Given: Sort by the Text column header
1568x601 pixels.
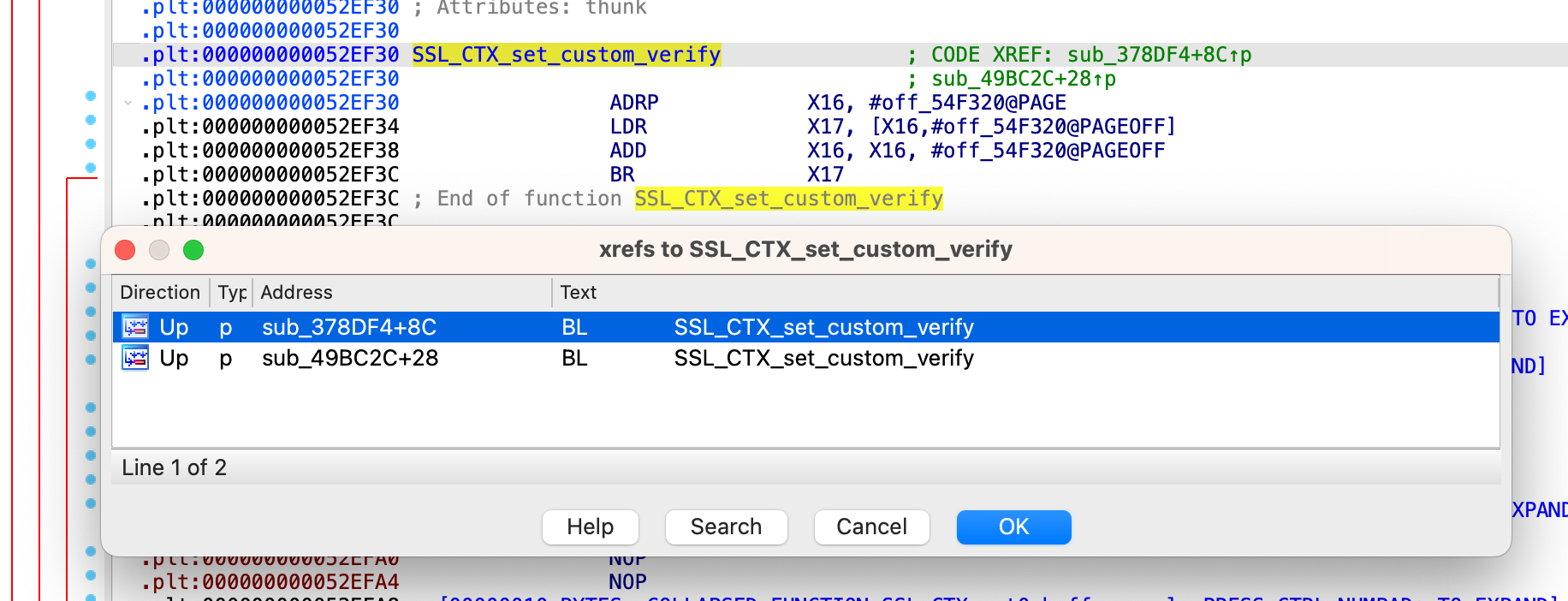Looking at the screenshot, I should [1025, 293].
